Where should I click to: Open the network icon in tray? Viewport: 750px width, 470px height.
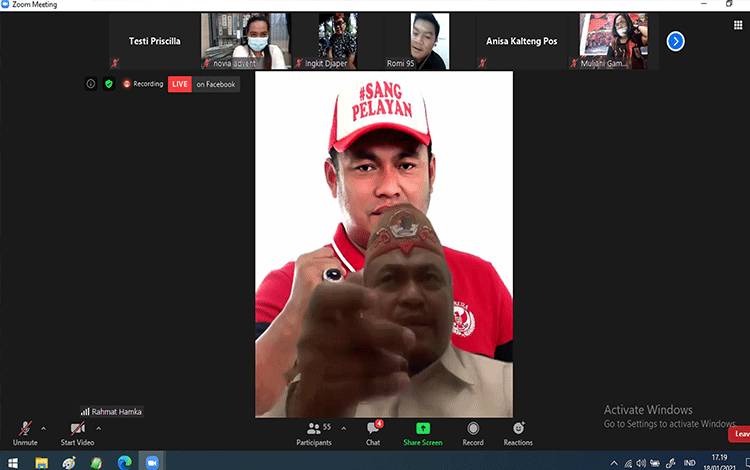click(628, 463)
